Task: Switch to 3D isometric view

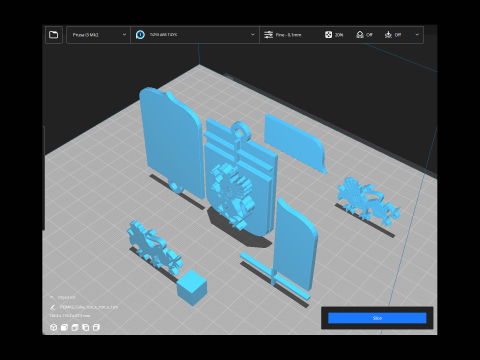Action: pyautogui.click(x=53, y=327)
